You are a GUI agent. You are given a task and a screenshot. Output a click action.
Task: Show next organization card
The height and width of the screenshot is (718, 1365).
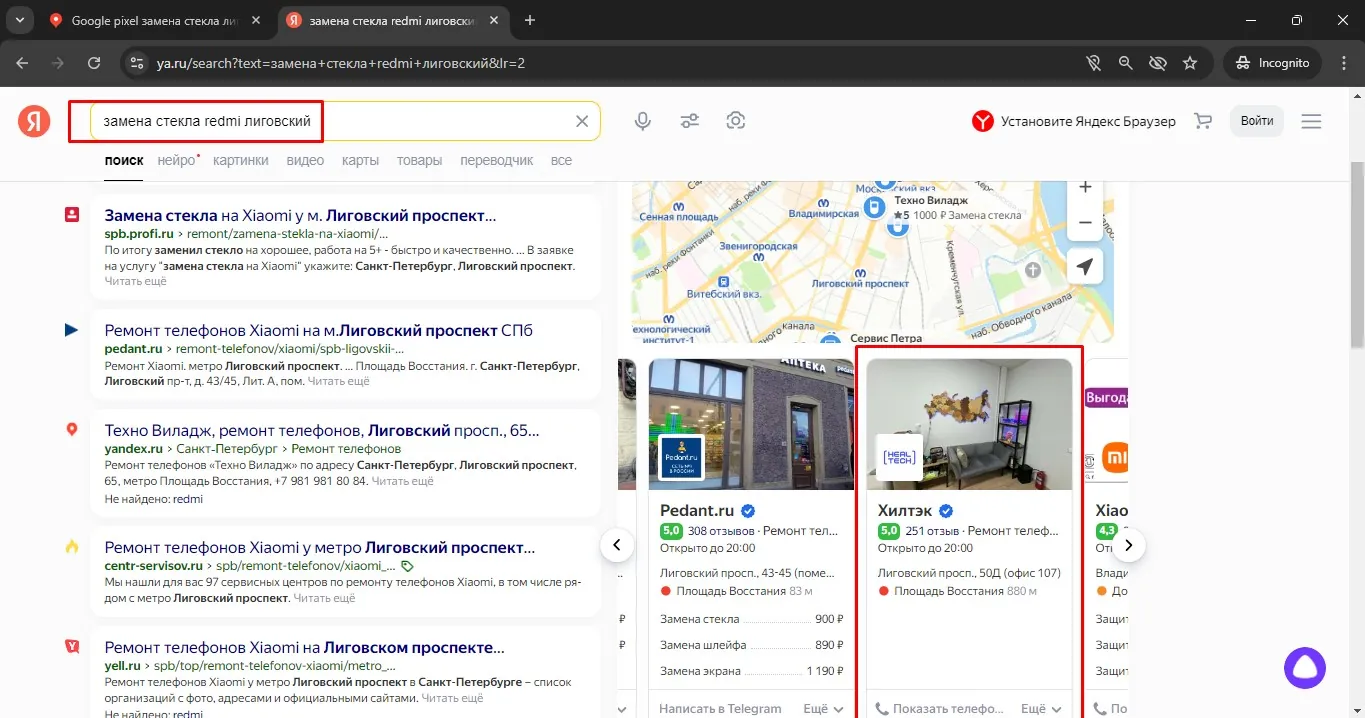(1129, 545)
